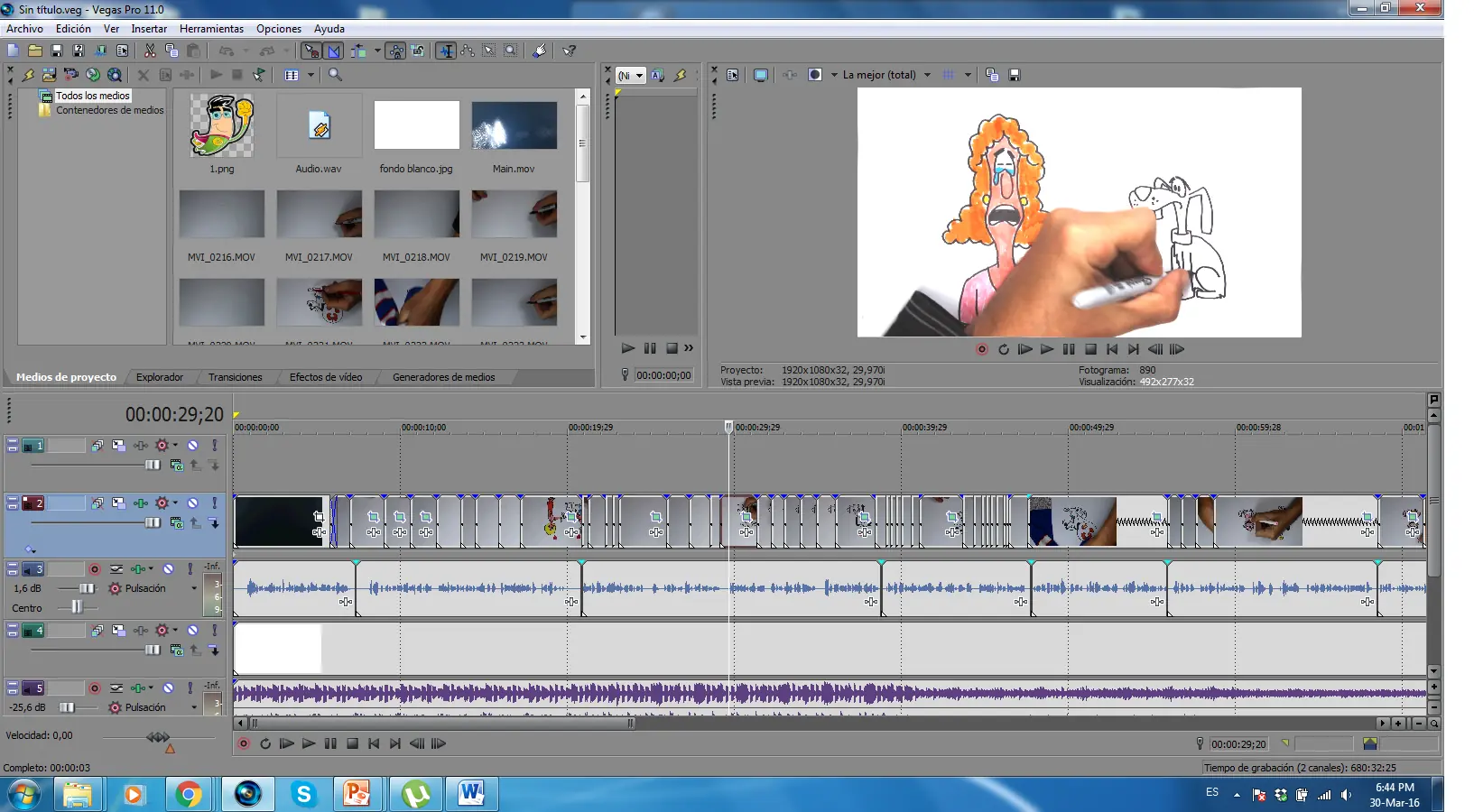Open track FX on video track 1

pos(141,446)
